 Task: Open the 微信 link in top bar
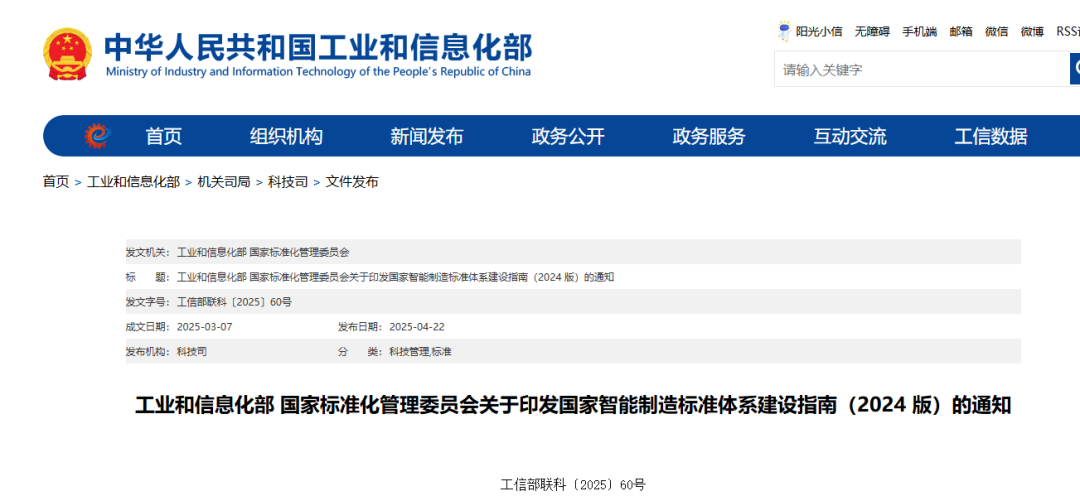coord(997,31)
